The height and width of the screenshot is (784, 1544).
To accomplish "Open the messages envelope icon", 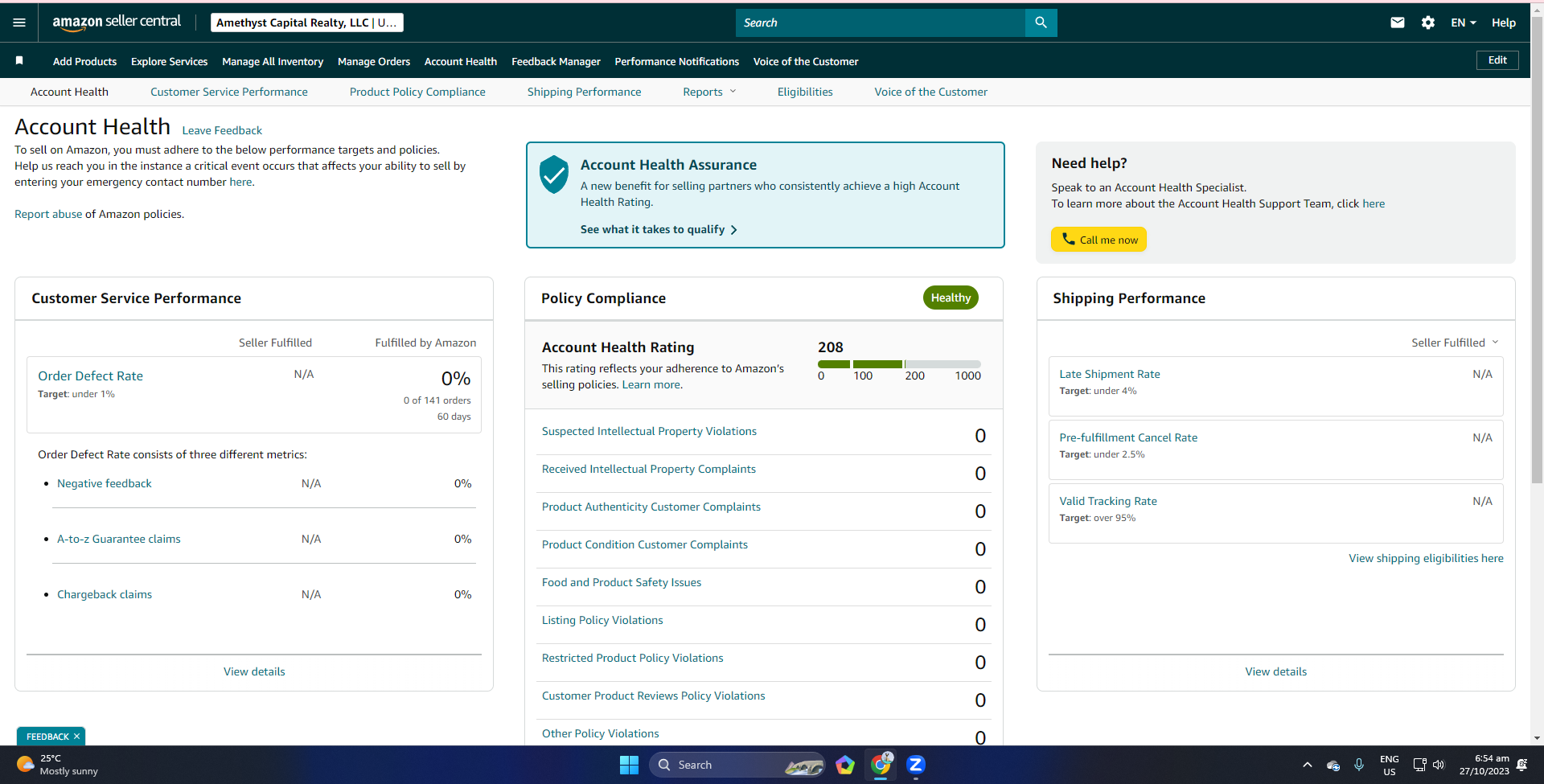I will tap(1398, 23).
